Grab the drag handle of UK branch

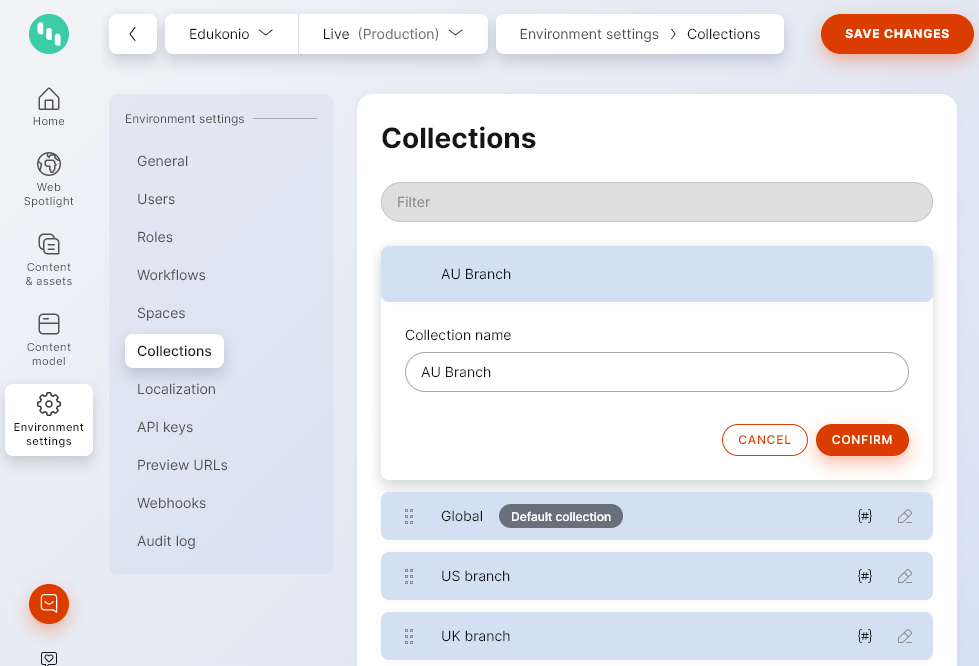click(409, 636)
